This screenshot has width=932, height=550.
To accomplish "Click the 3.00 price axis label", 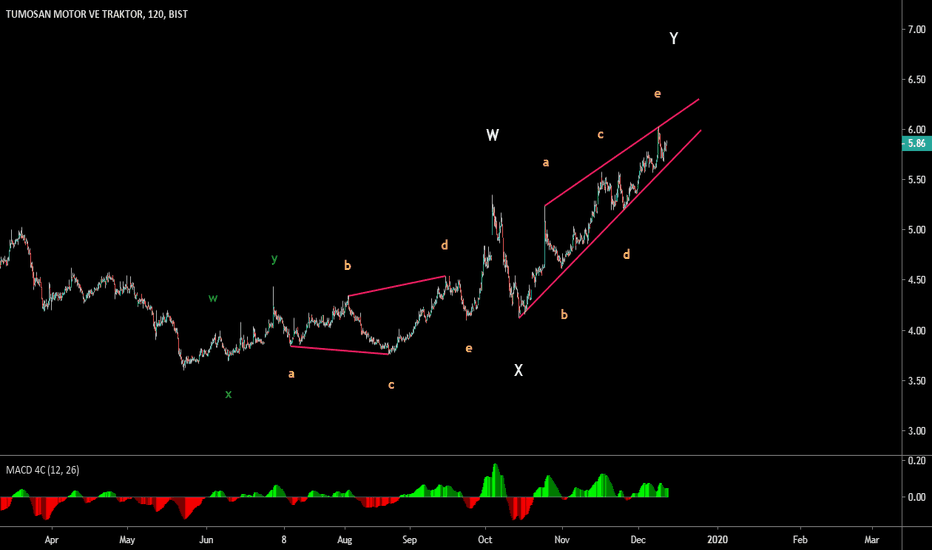I will pyautogui.click(x=917, y=431).
